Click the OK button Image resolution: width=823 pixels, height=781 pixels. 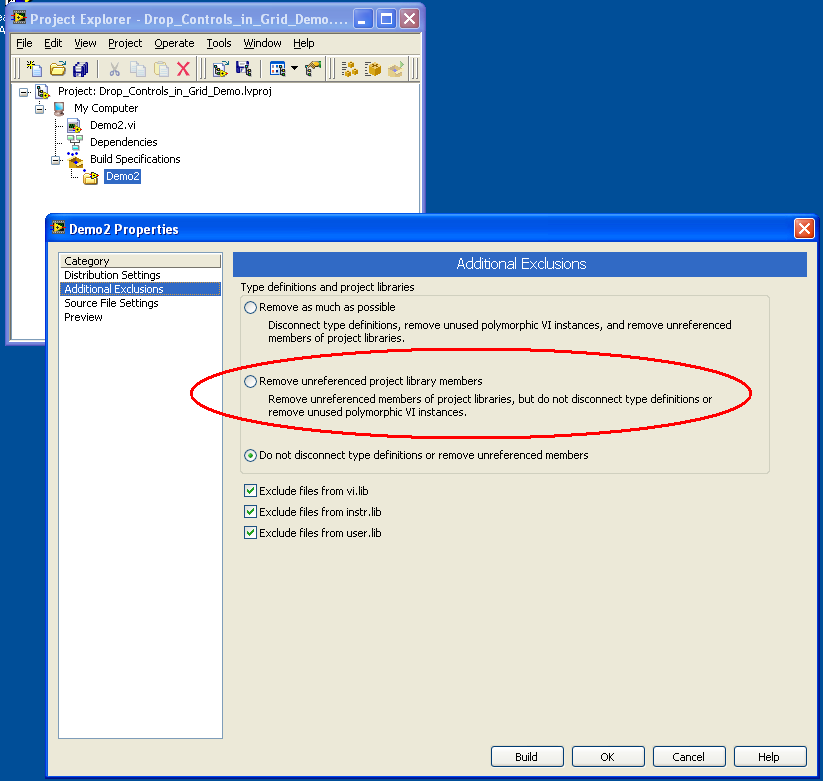click(608, 756)
